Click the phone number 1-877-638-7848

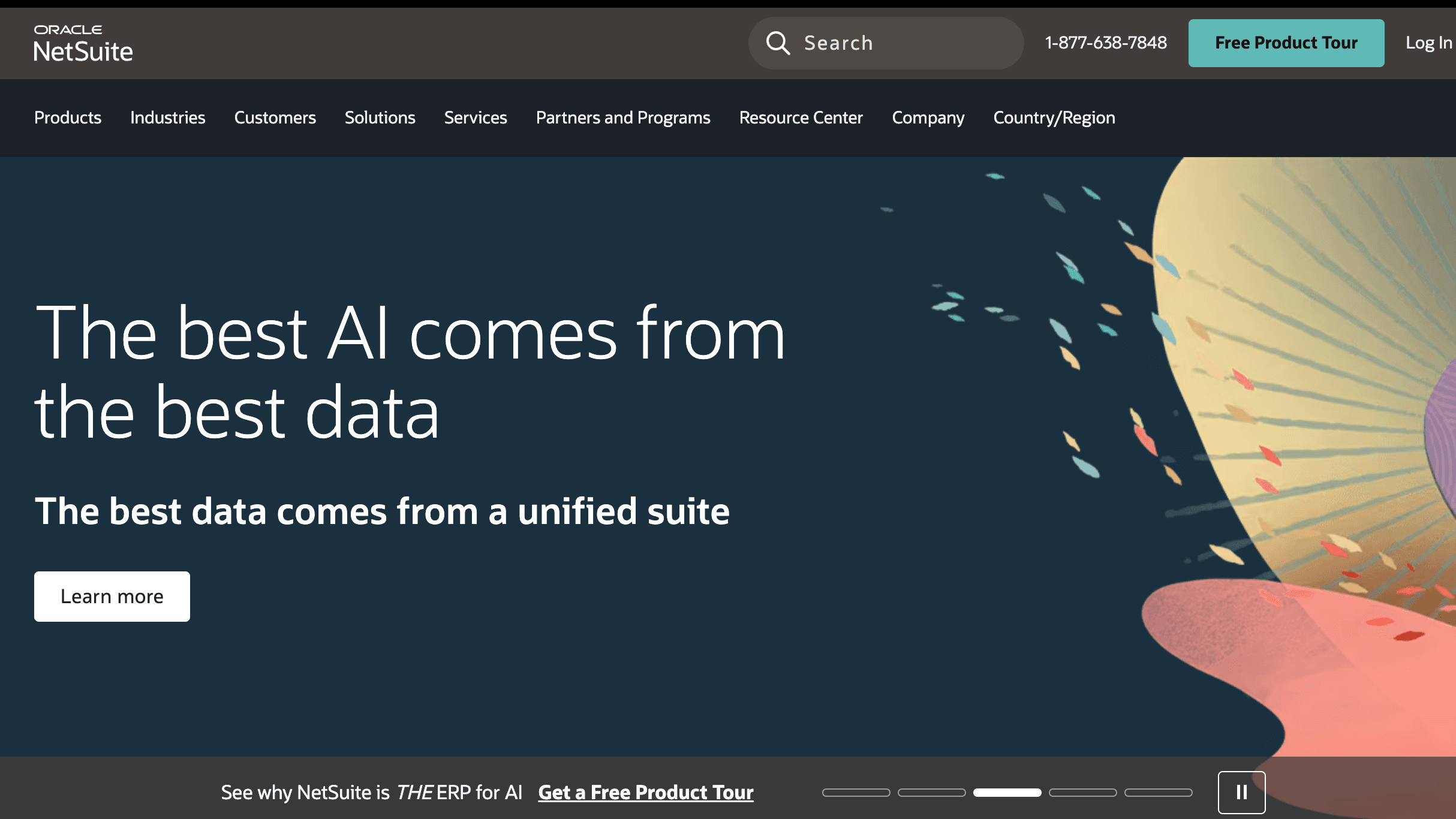(1106, 43)
